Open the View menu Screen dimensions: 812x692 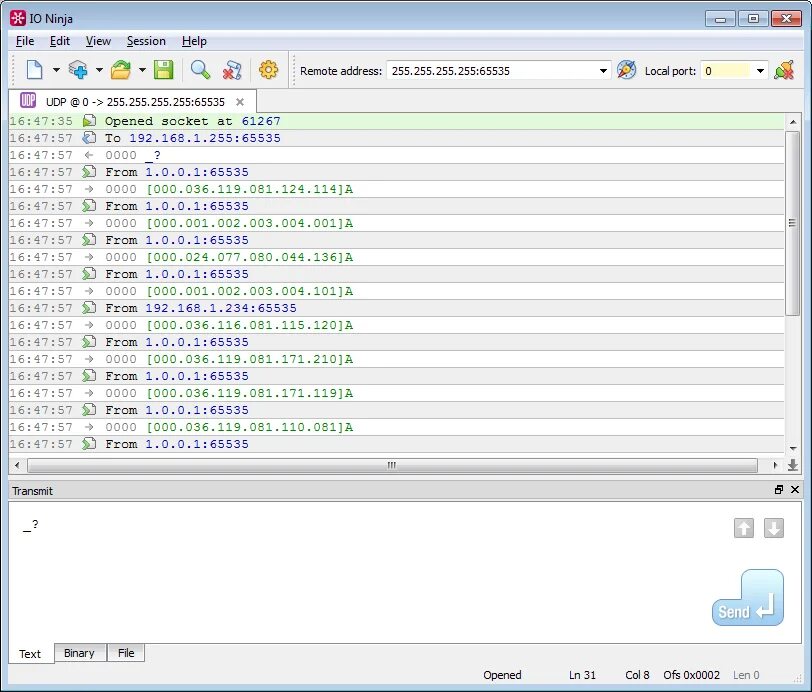pyautogui.click(x=98, y=41)
